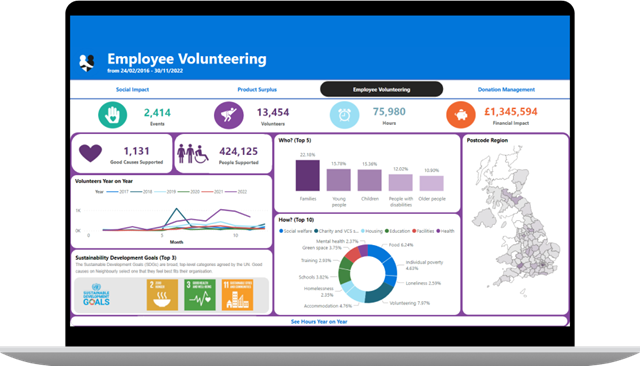This screenshot has width=640, height=366.
Task: Click the 1,131 Good Causes Supported figure
Action: pyautogui.click(x=136, y=151)
